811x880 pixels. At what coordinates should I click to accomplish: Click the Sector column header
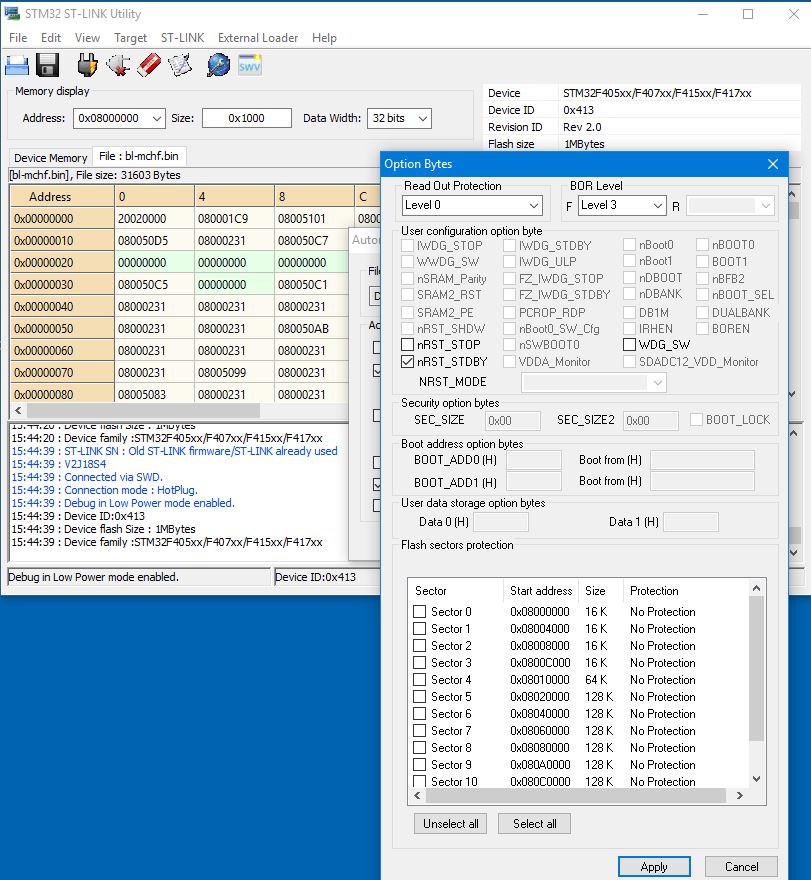(456, 590)
